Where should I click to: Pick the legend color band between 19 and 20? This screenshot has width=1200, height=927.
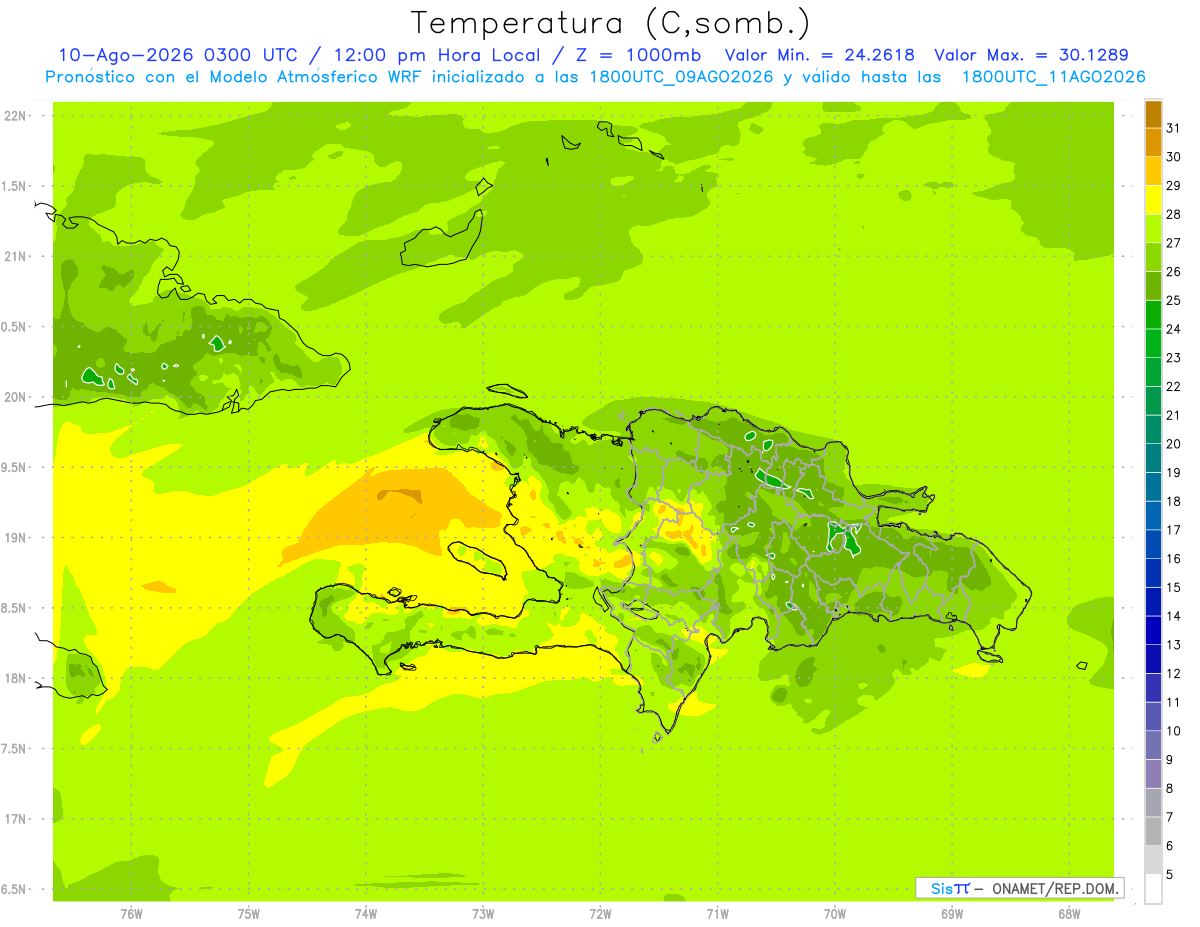(1153, 458)
